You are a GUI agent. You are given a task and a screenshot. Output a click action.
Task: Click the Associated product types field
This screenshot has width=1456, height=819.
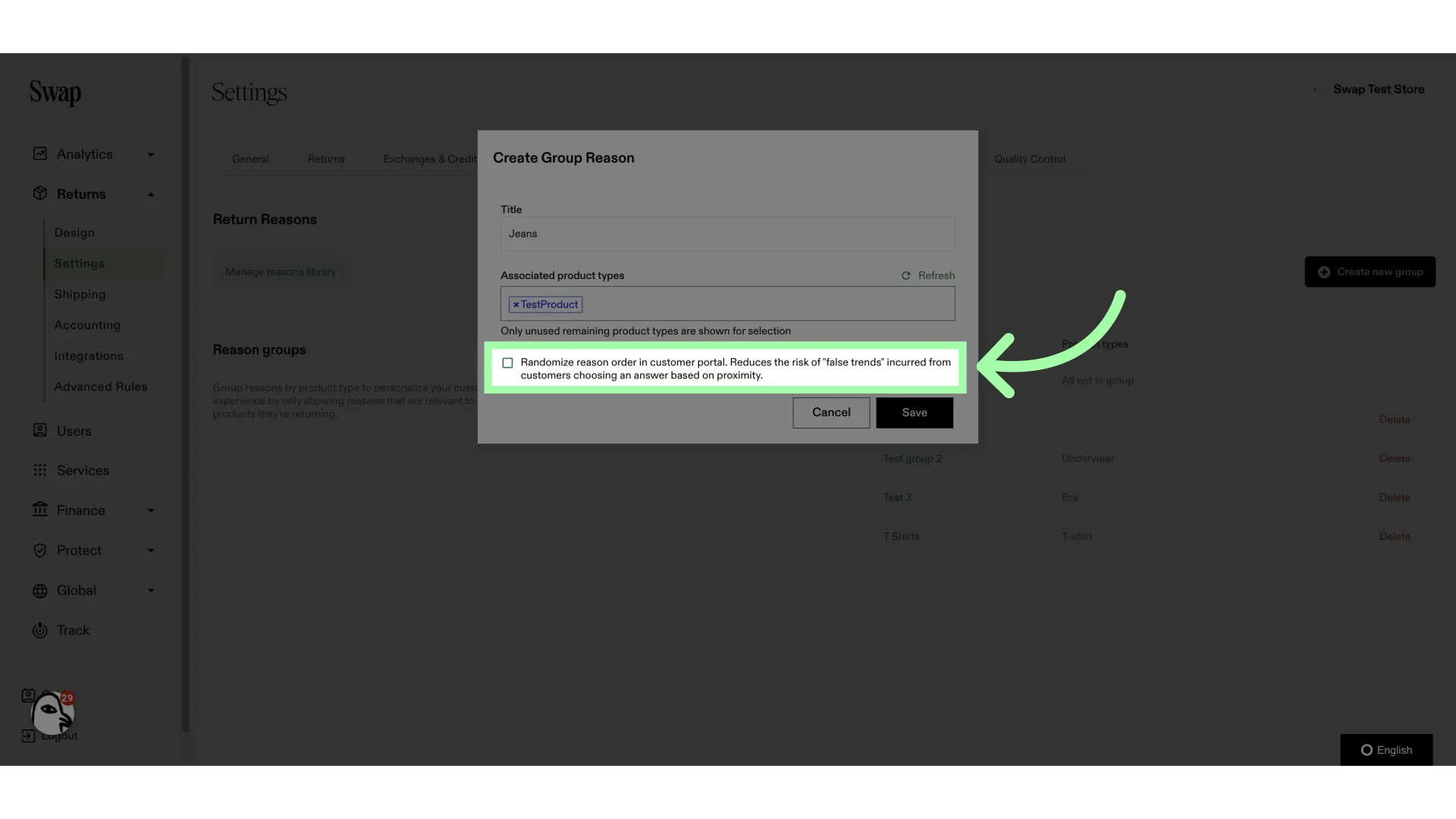(x=727, y=303)
